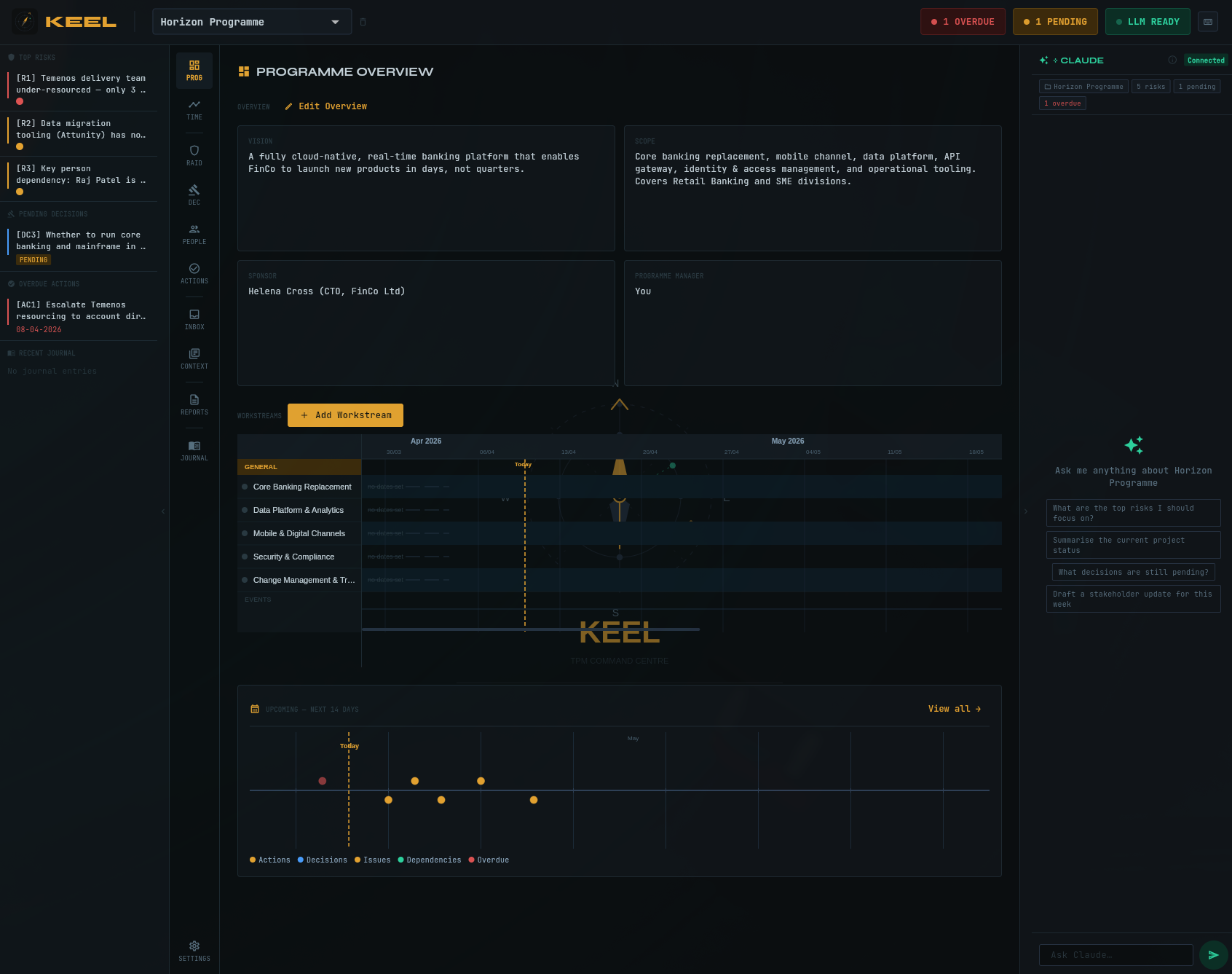
Task: Collapse the GENERAL workstream group
Action: [x=260, y=466]
